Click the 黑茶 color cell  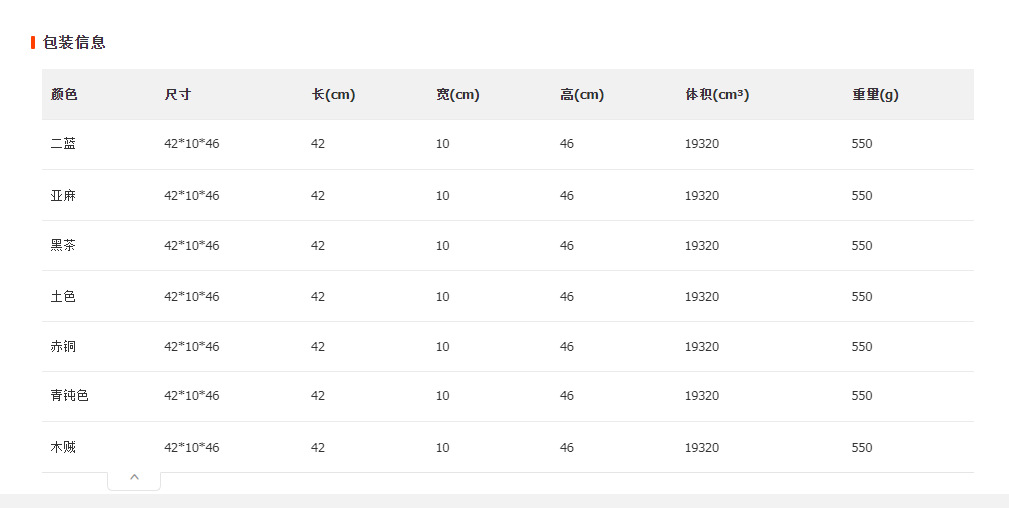pyautogui.click(x=63, y=246)
